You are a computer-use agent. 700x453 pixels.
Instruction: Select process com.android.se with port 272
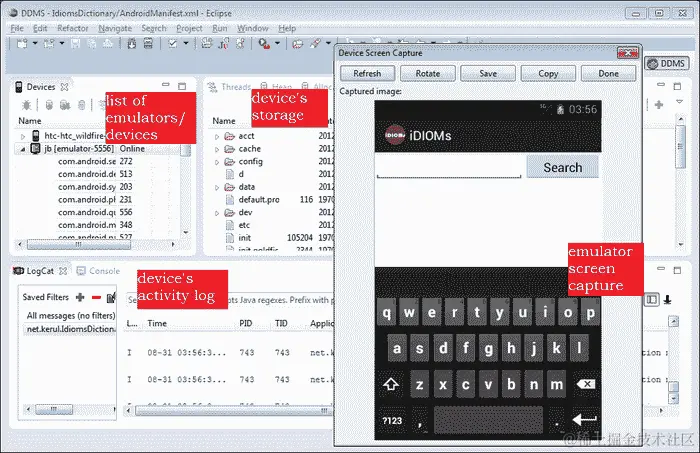[x=95, y=161]
